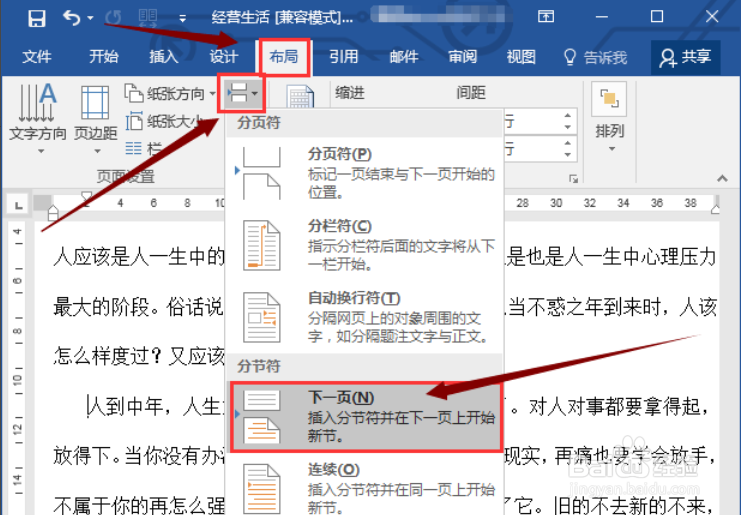Decrease the lower spacing spinner value
The image size is (741, 515).
point(568,154)
